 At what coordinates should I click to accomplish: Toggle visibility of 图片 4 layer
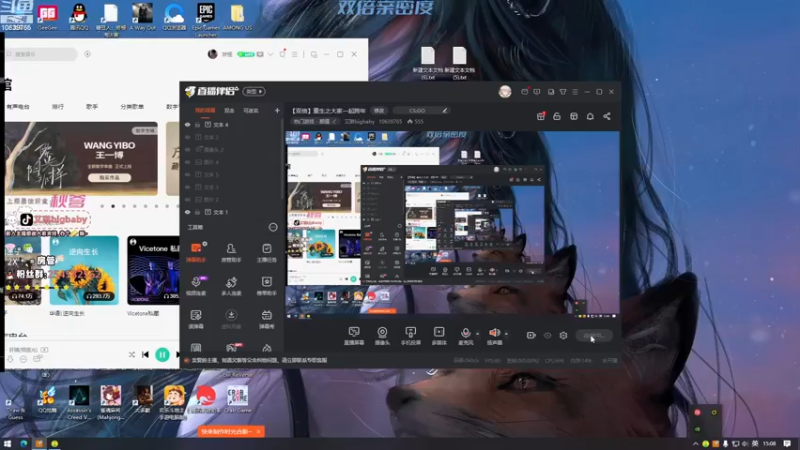click(188, 162)
